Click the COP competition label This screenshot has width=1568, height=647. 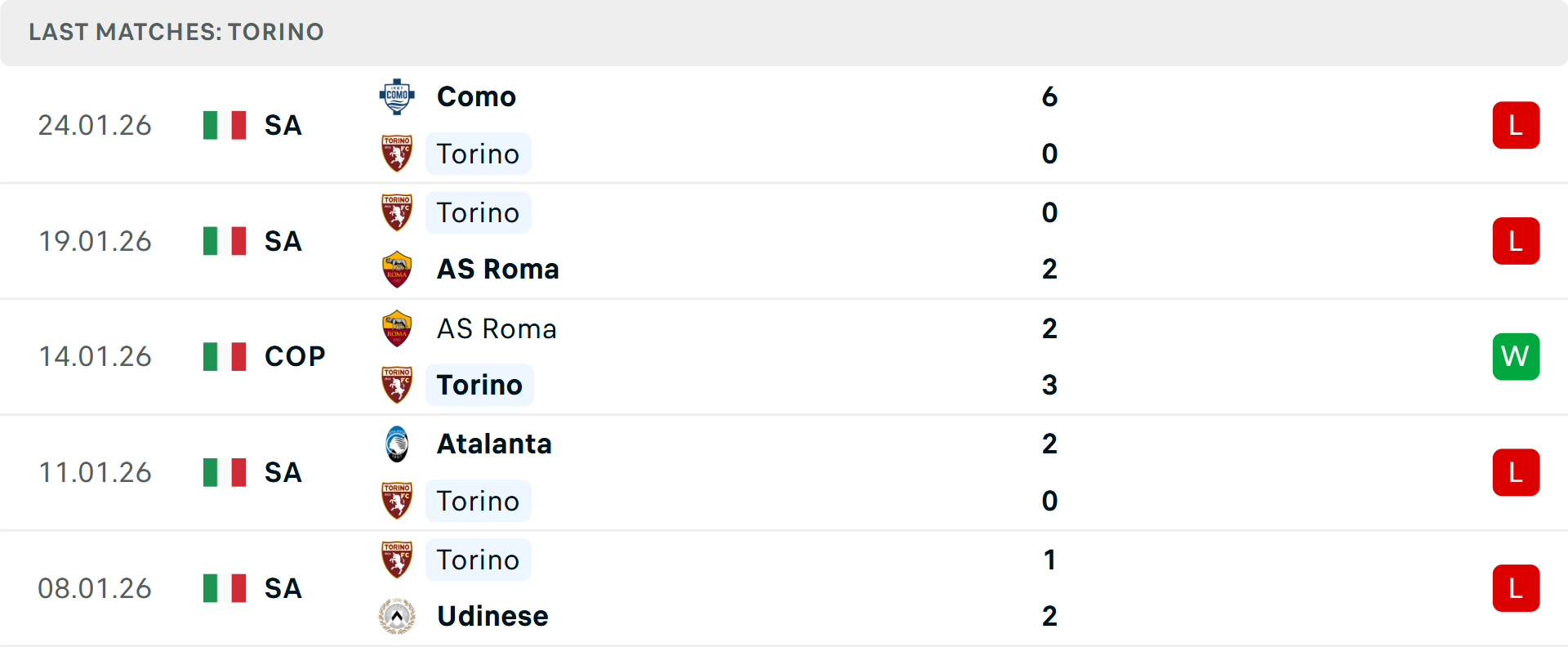(x=295, y=356)
